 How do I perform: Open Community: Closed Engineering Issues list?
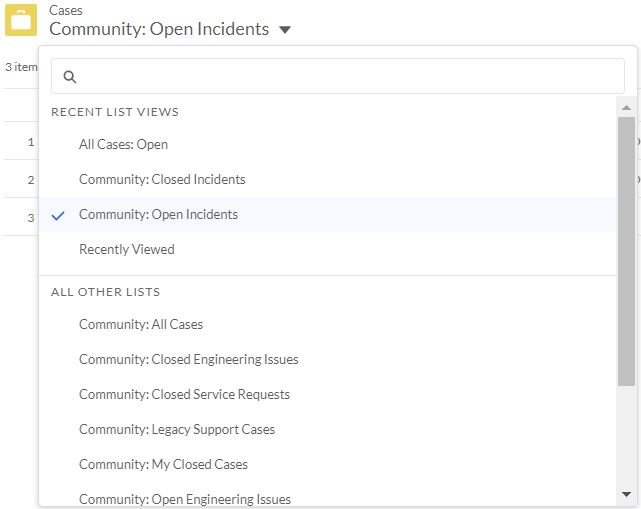188,359
